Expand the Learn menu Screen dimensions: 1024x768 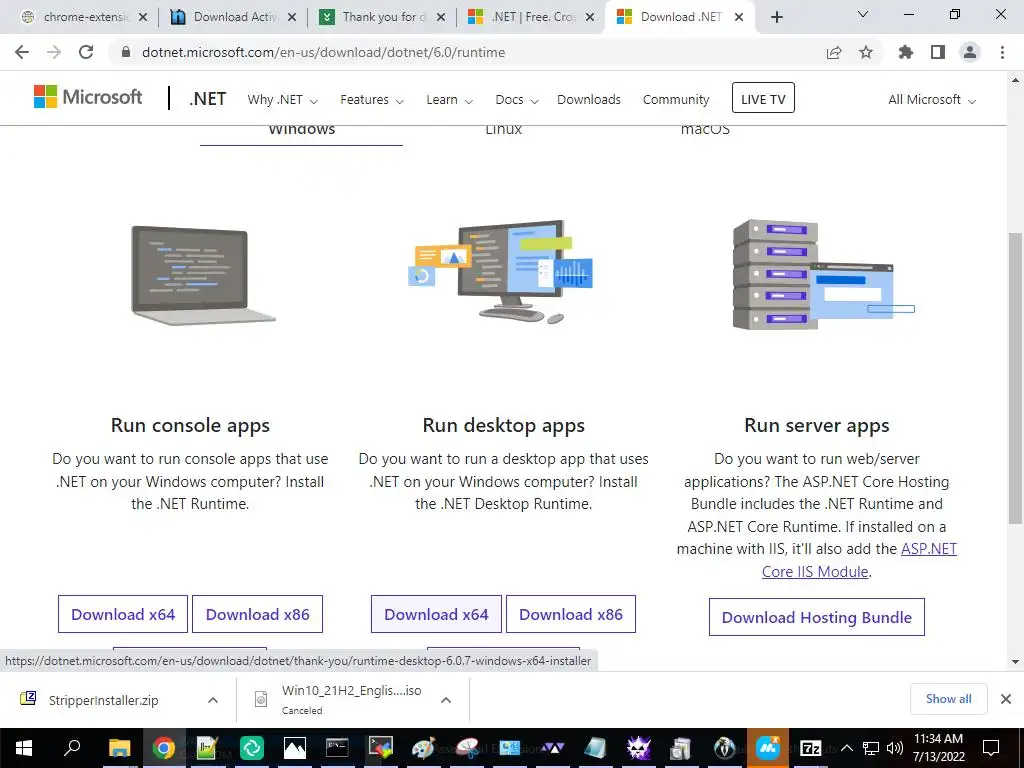(x=449, y=100)
